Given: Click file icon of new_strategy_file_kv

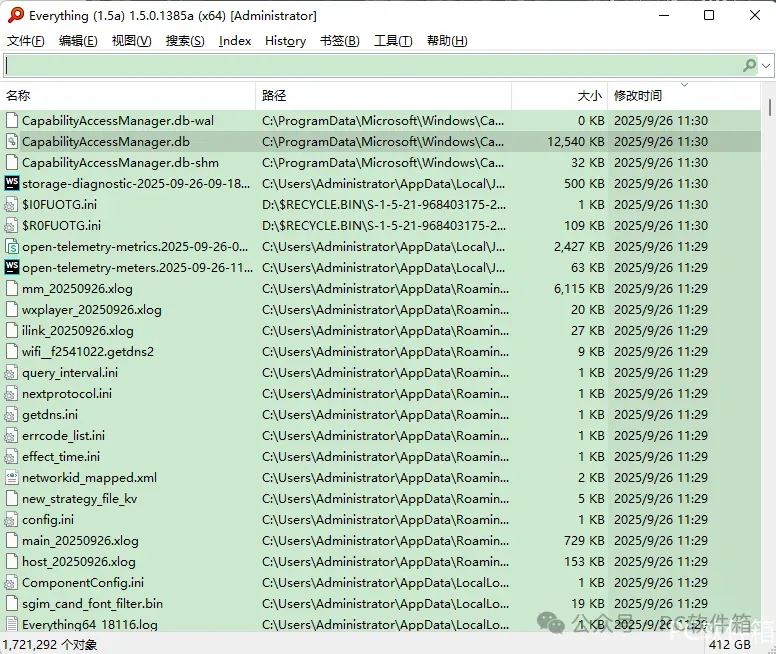Looking at the screenshot, I should pos(11,499).
